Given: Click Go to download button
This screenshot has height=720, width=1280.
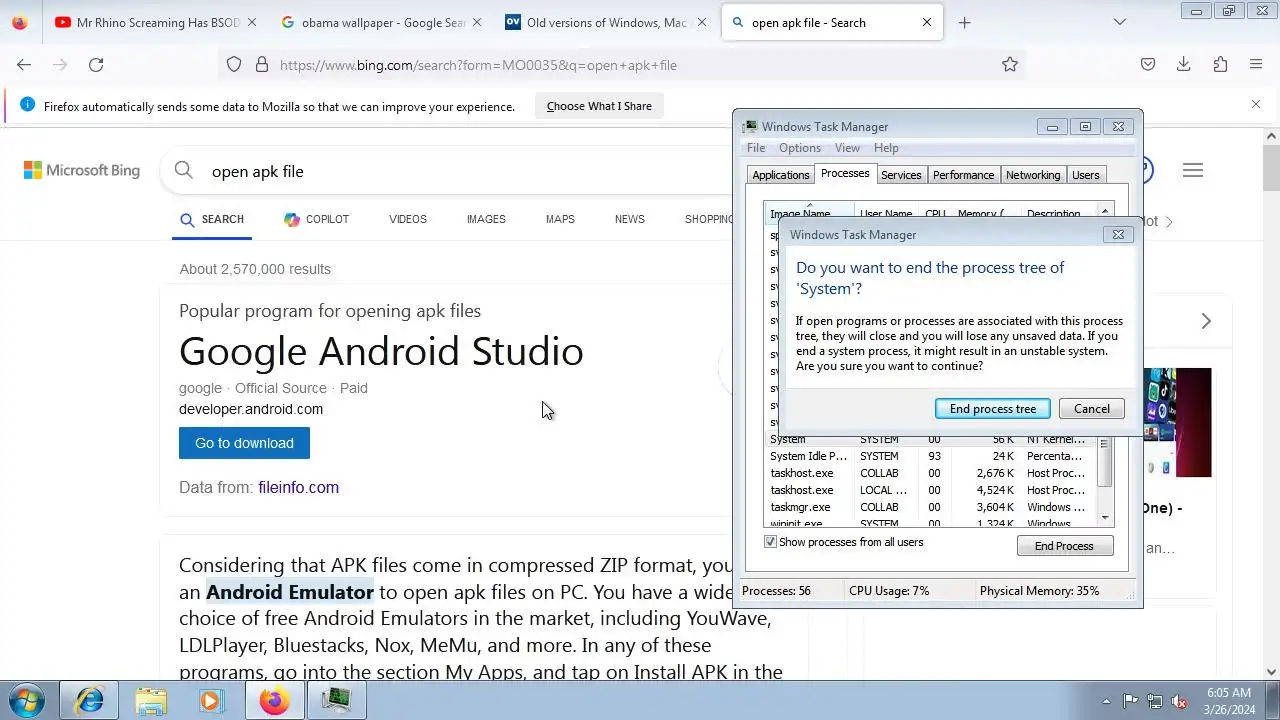Looking at the screenshot, I should [x=244, y=443].
